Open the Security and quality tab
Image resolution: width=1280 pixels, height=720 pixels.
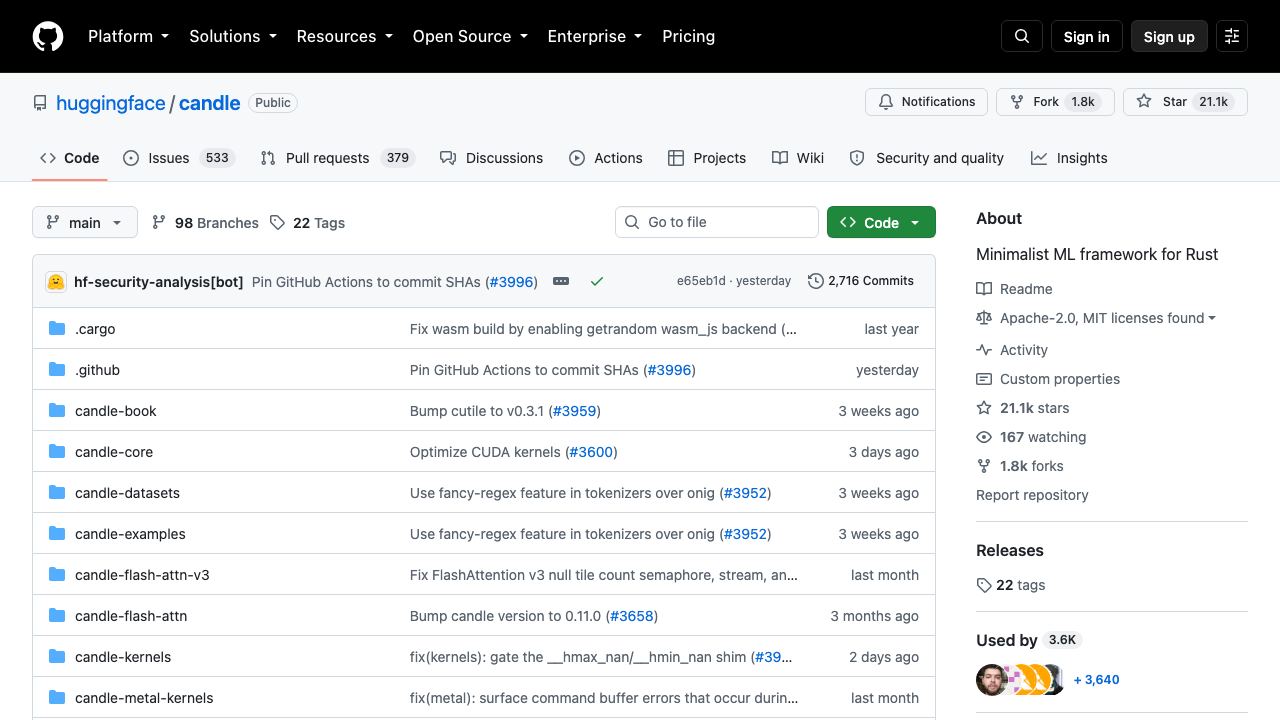tap(926, 158)
